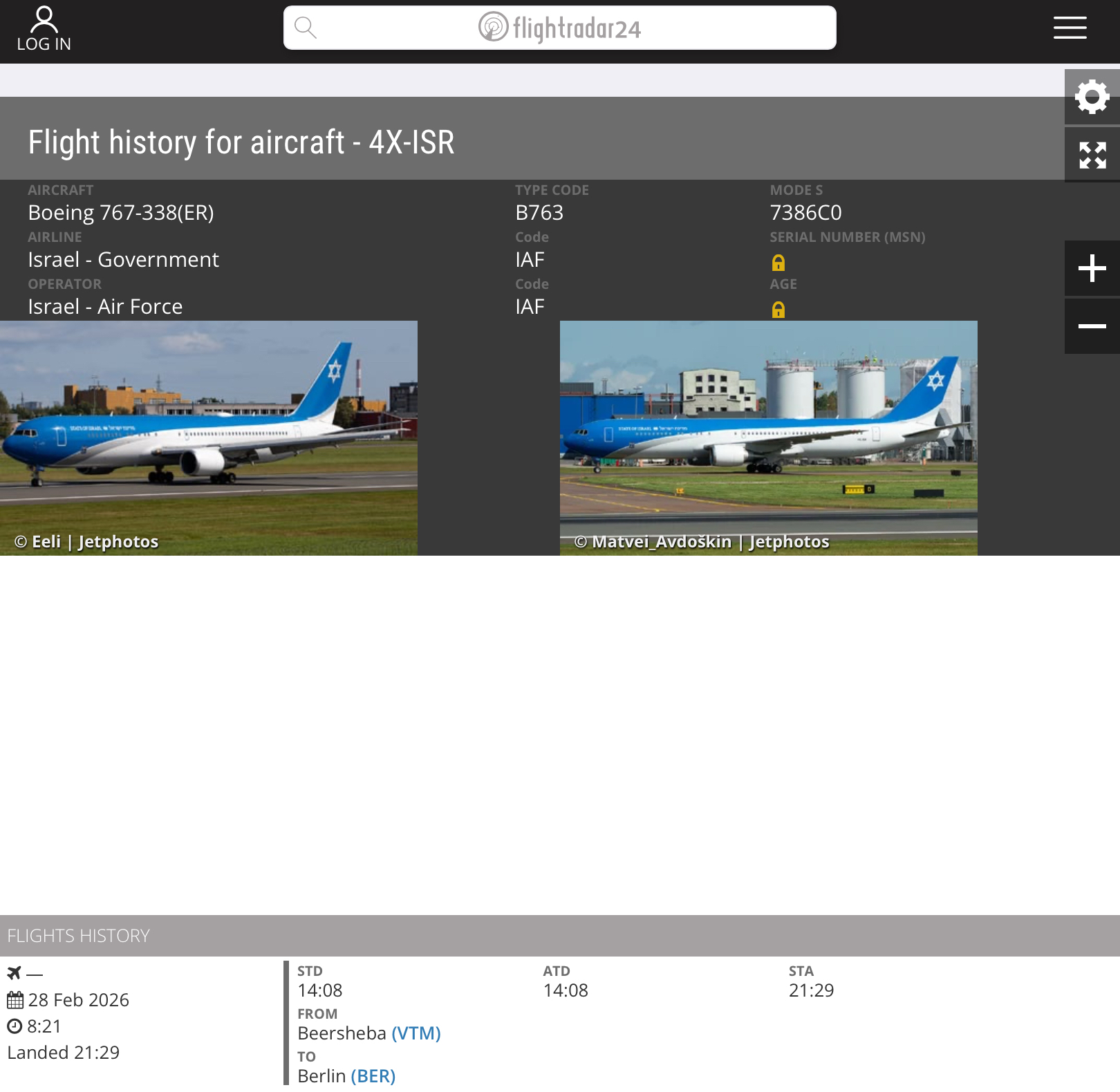Click the search magnifier icon
Viewport: 1120px width, 1092px height.
click(305, 28)
